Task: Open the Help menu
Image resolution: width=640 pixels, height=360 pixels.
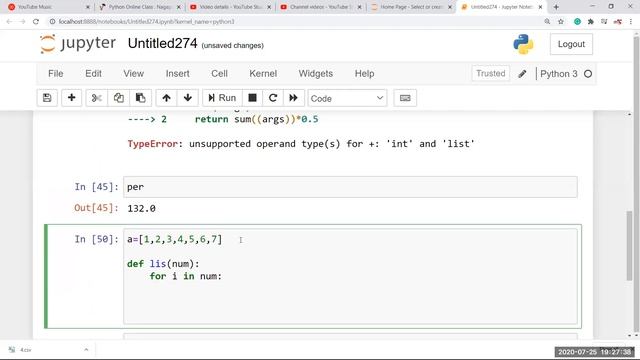Action: pos(364,73)
